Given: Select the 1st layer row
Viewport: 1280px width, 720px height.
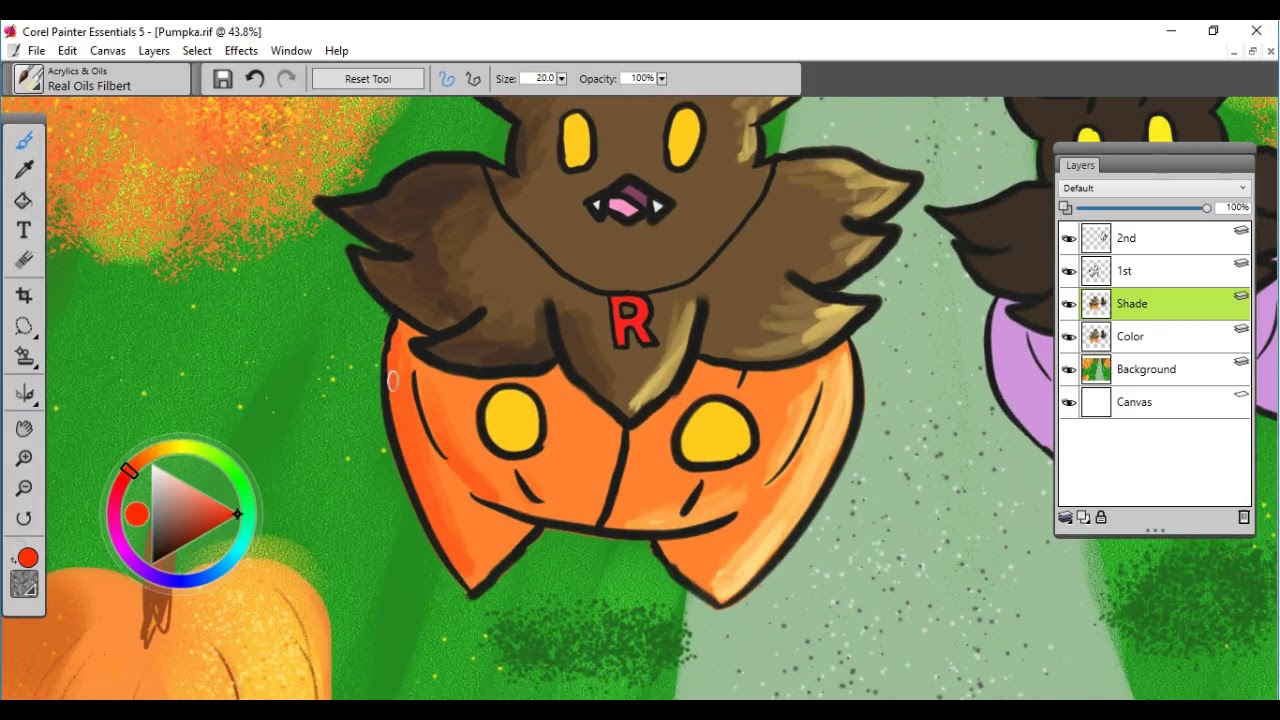Looking at the screenshot, I should (1155, 271).
